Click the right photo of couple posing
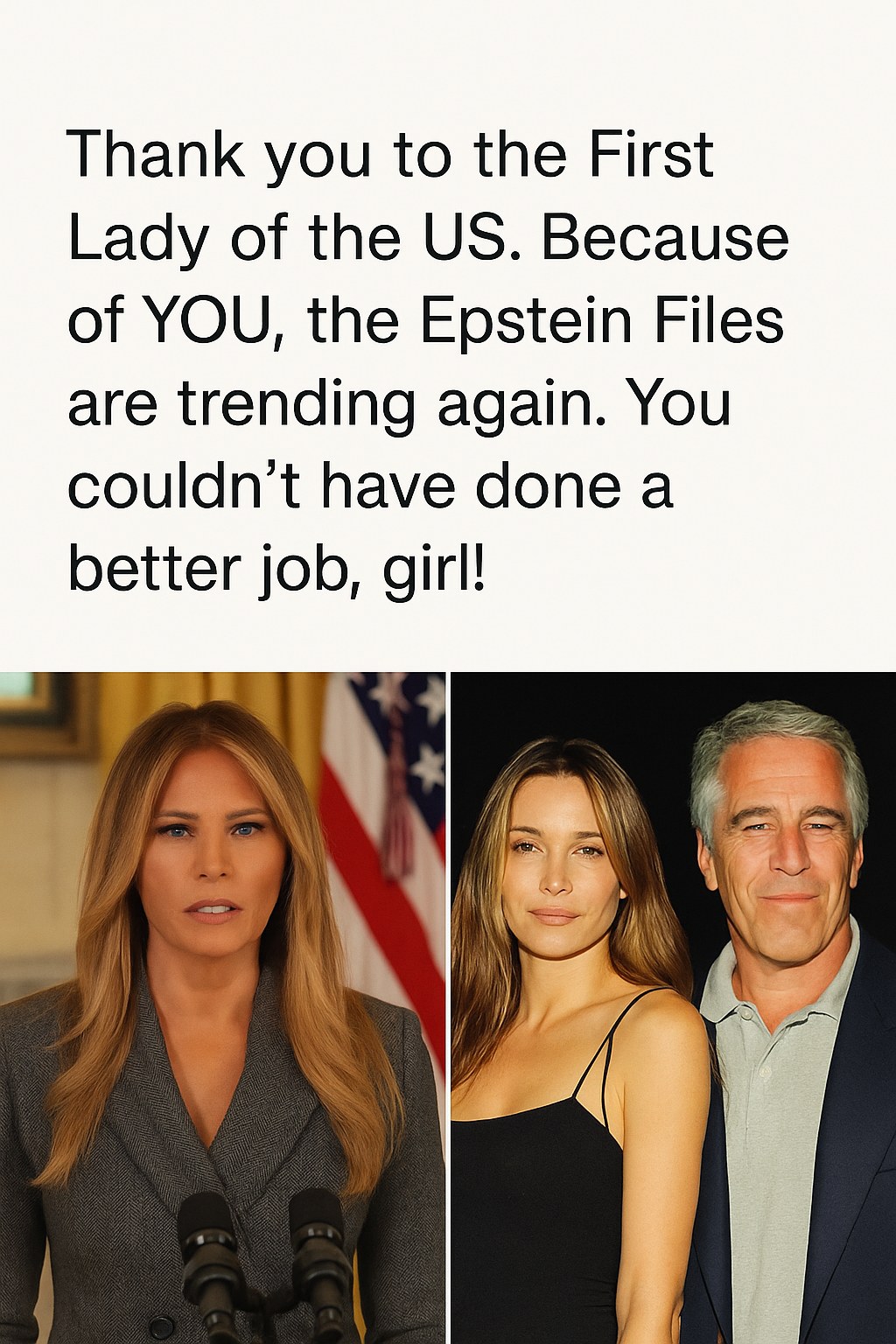This screenshot has width=896, height=1344. 673,1007
